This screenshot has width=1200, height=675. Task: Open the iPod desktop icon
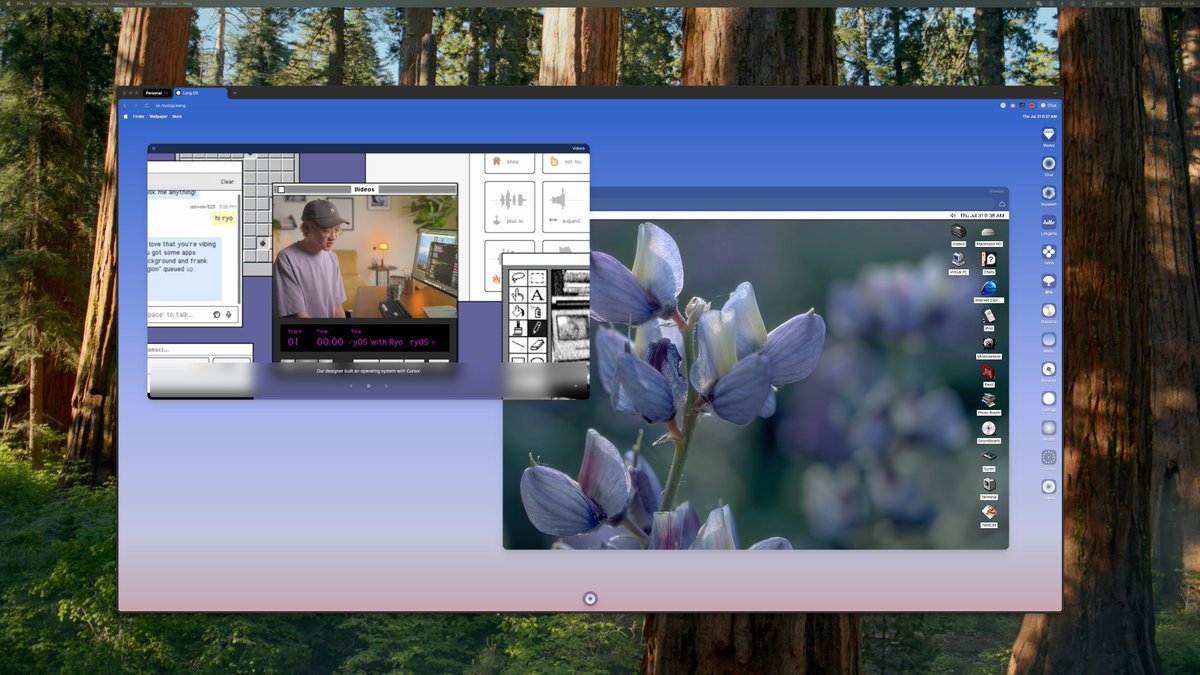(x=988, y=316)
